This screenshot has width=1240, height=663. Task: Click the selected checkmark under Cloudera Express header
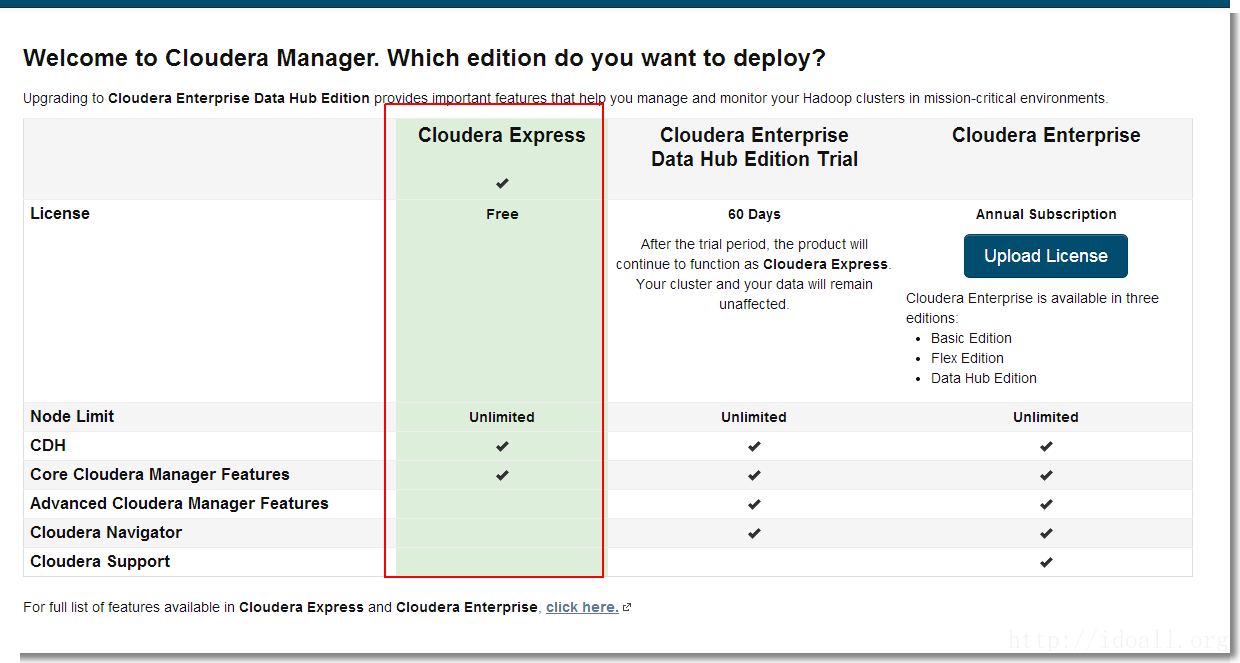tap(502, 183)
